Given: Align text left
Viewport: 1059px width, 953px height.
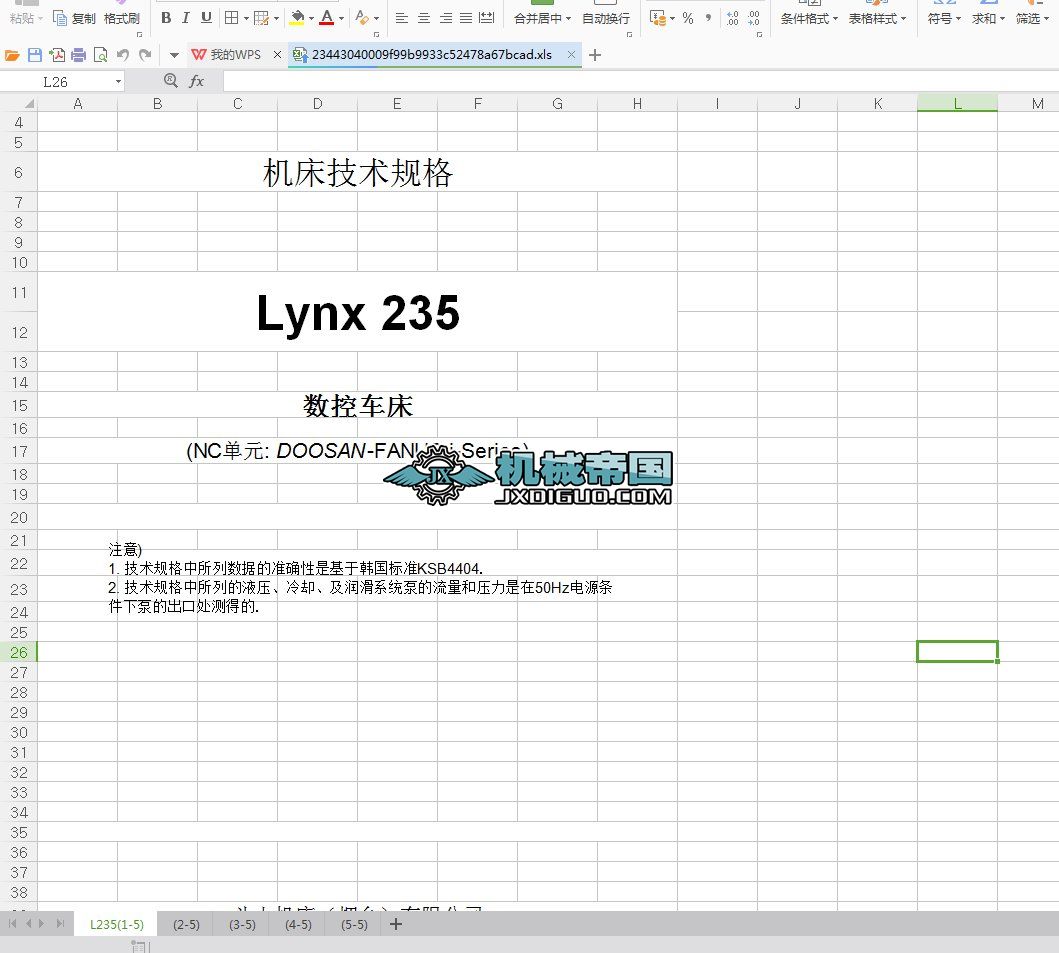Looking at the screenshot, I should pyautogui.click(x=402, y=18).
